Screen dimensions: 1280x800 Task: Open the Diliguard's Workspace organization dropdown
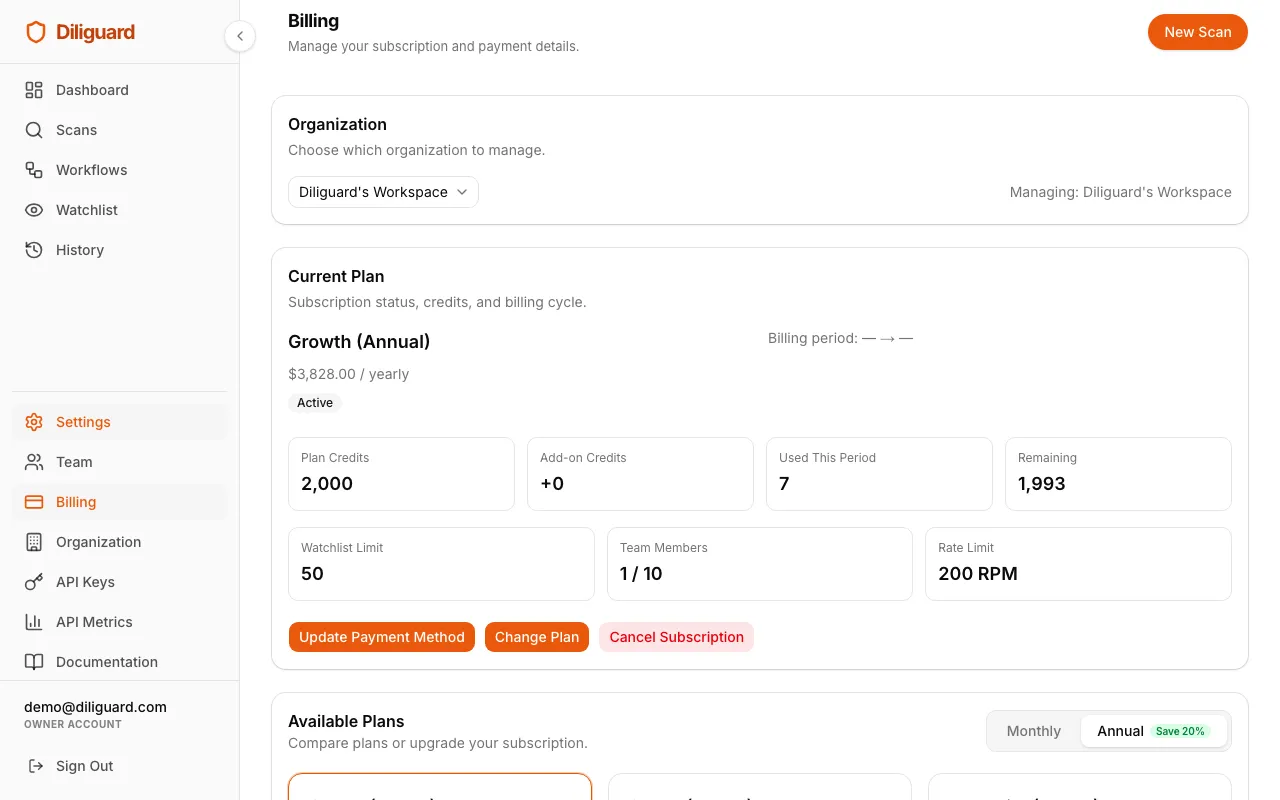click(x=383, y=192)
